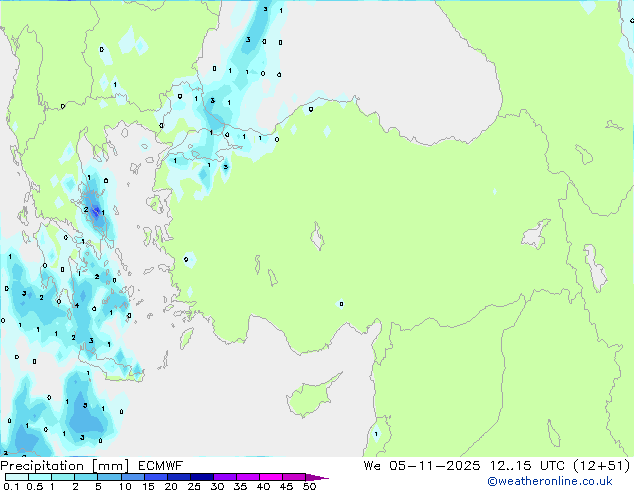Click the '0.5' legend scale label
634x490 pixels.
(35, 486)
